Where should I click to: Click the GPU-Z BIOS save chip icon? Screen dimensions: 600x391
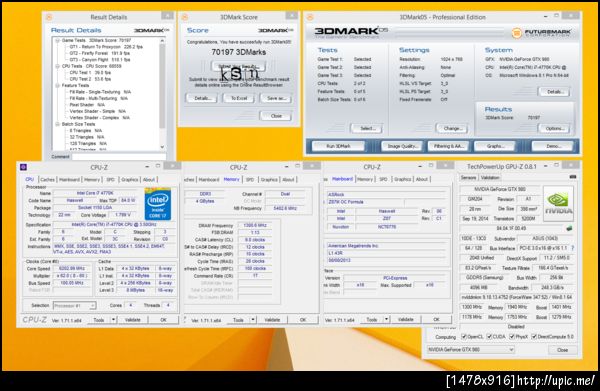tap(569, 228)
